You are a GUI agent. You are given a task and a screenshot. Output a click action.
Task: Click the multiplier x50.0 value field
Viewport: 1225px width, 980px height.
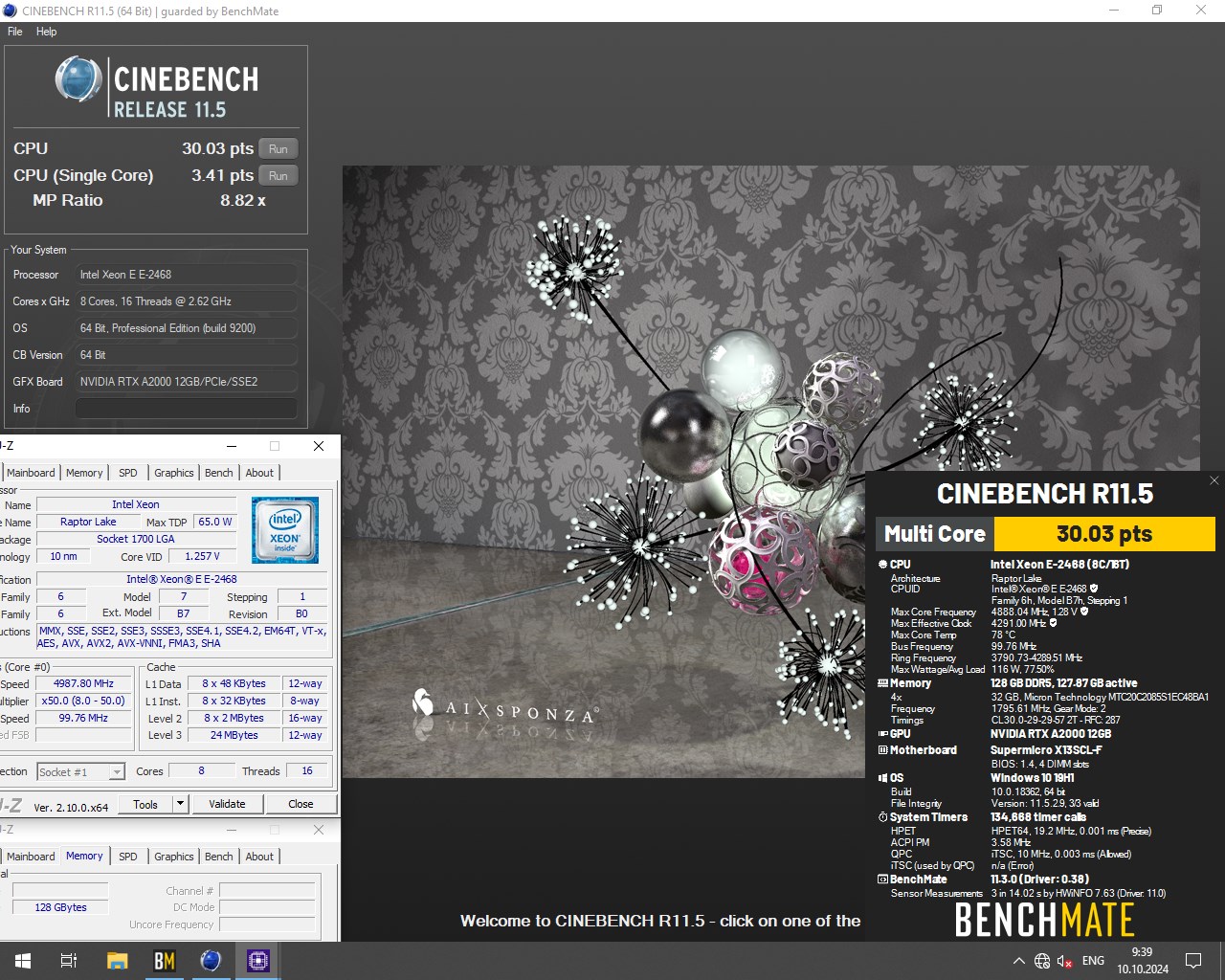tap(84, 701)
